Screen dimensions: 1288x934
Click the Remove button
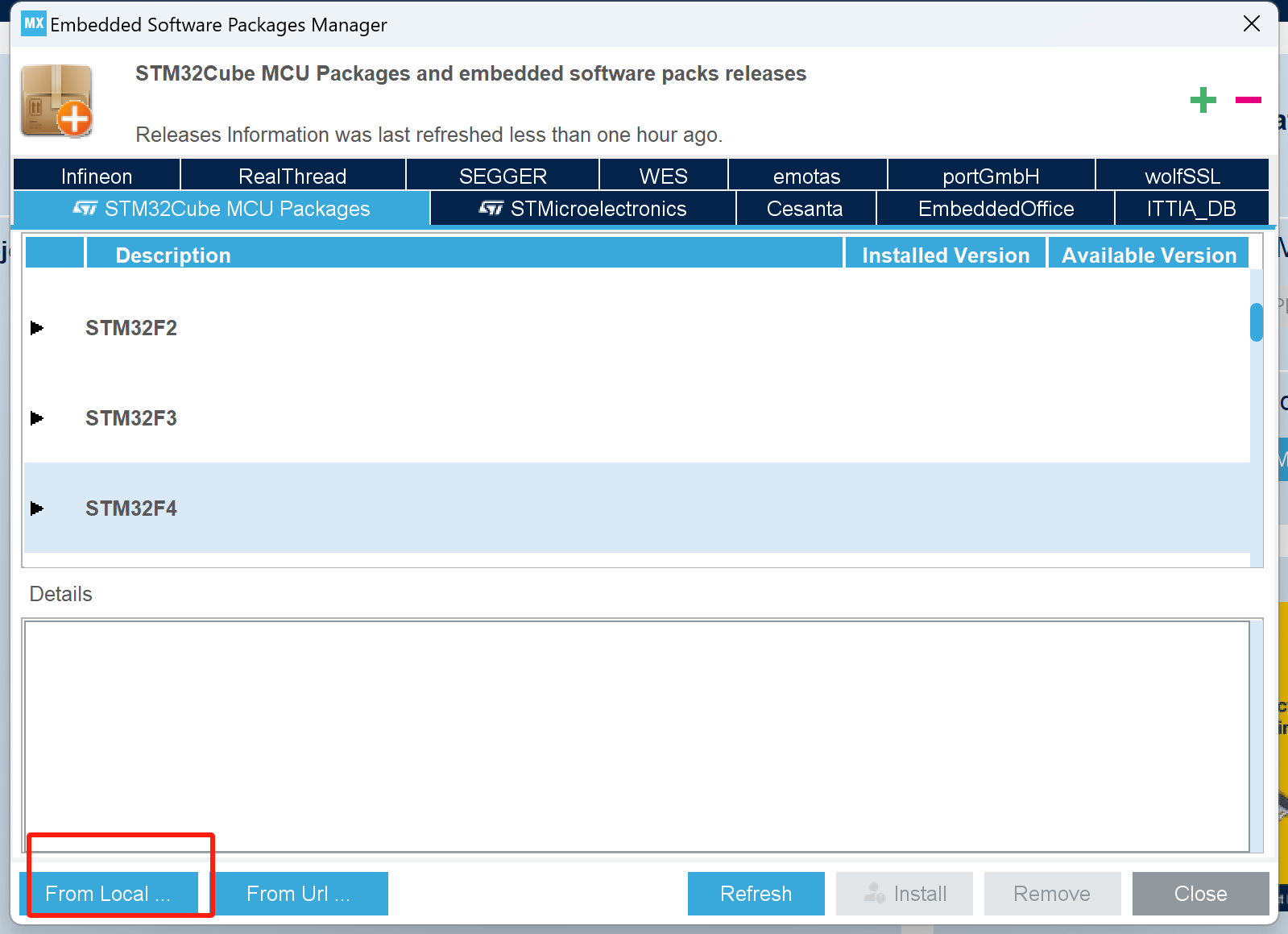(x=1053, y=894)
